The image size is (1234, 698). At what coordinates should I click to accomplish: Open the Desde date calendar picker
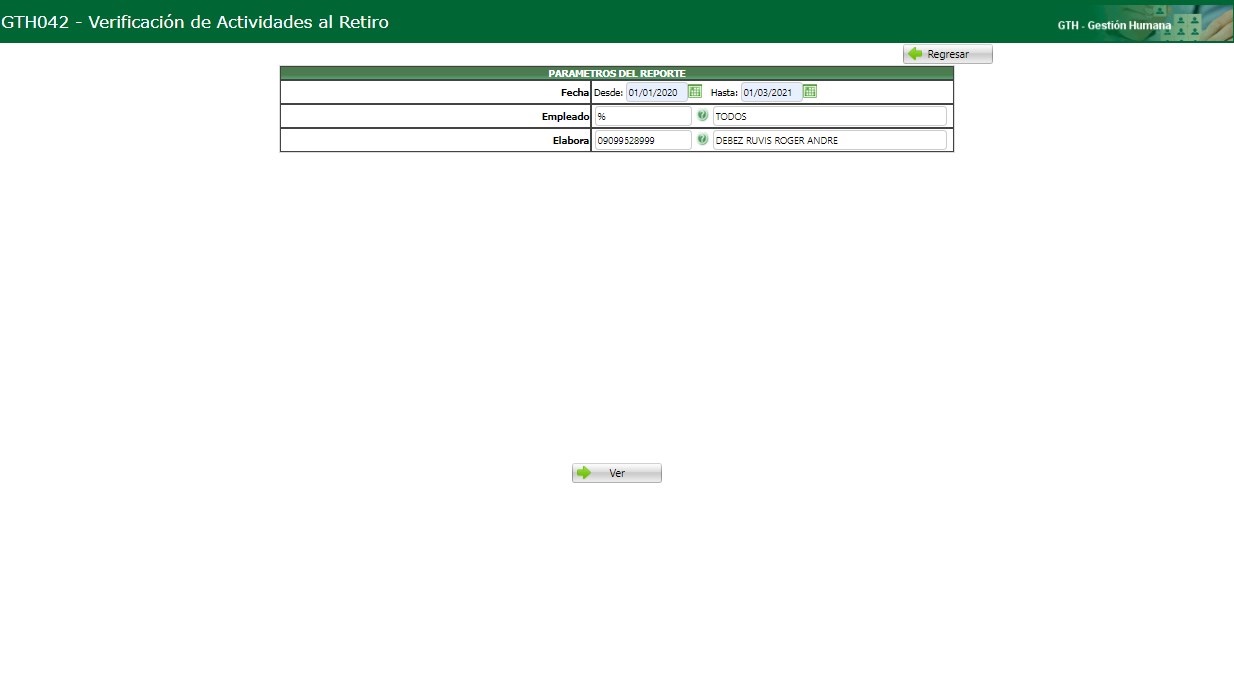[695, 92]
